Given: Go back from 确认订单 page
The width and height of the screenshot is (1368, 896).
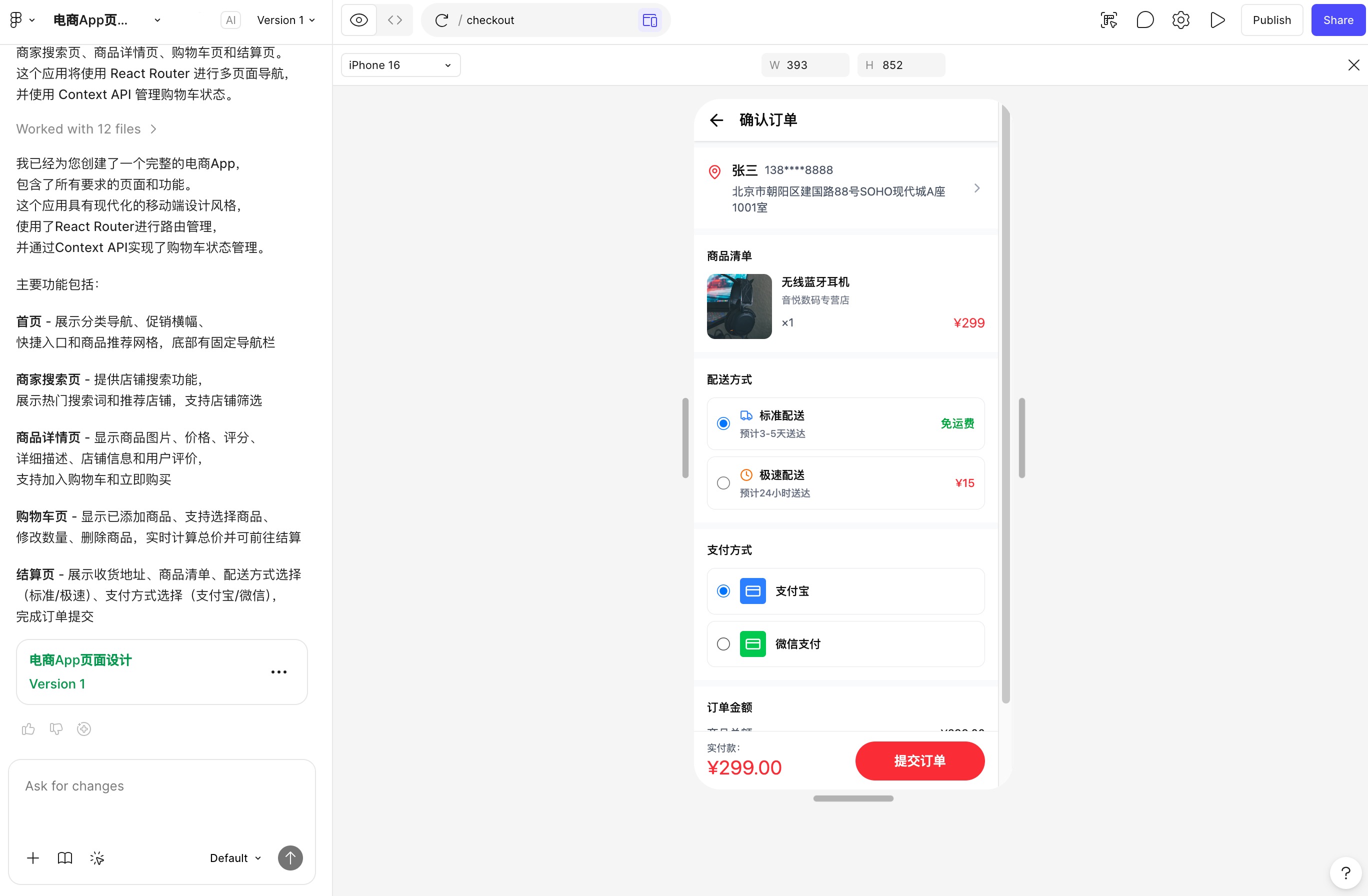Looking at the screenshot, I should (716, 120).
